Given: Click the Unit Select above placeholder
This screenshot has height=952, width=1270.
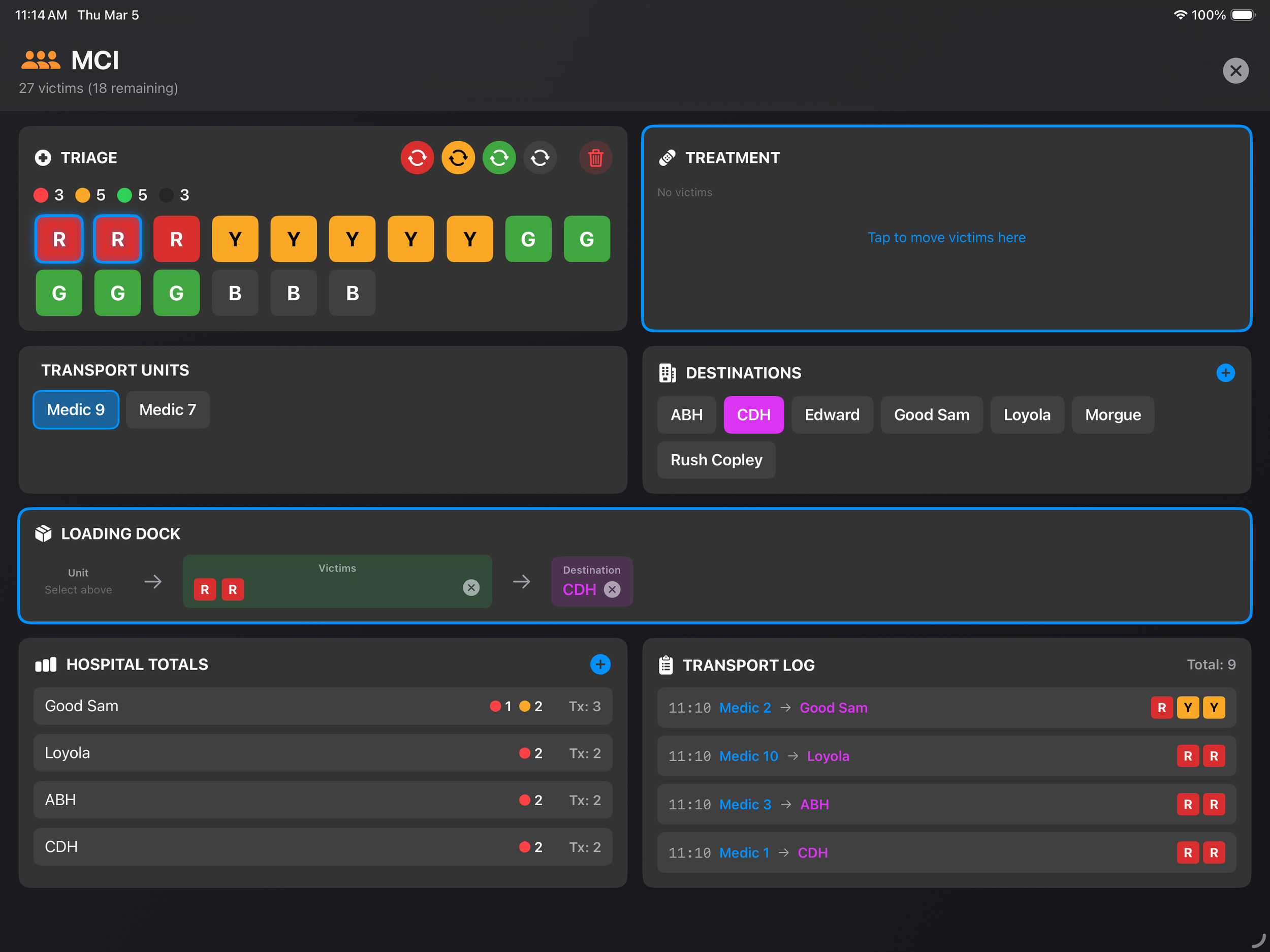Looking at the screenshot, I should point(78,581).
